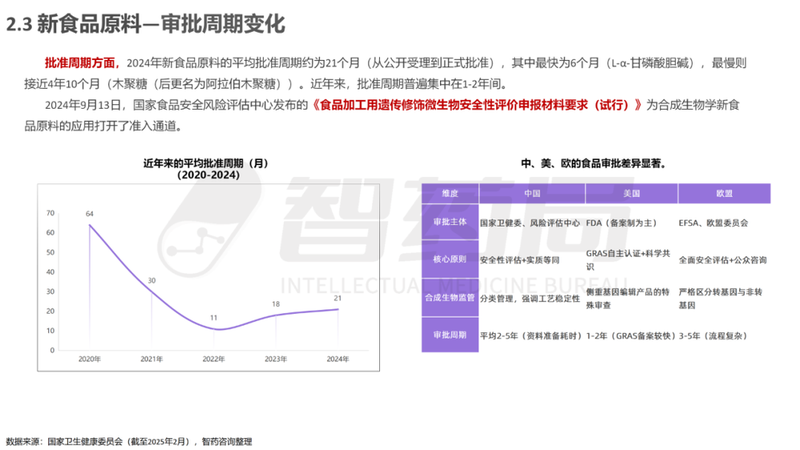800x450 pixels.
Task: Click the row header 合成生物监管
Action: coord(450,297)
